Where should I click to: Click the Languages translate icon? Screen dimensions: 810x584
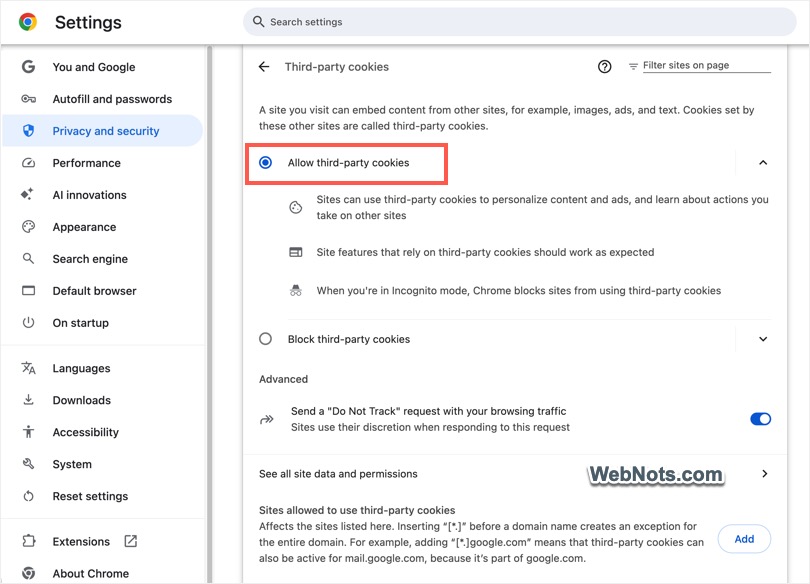pyautogui.click(x=28, y=368)
